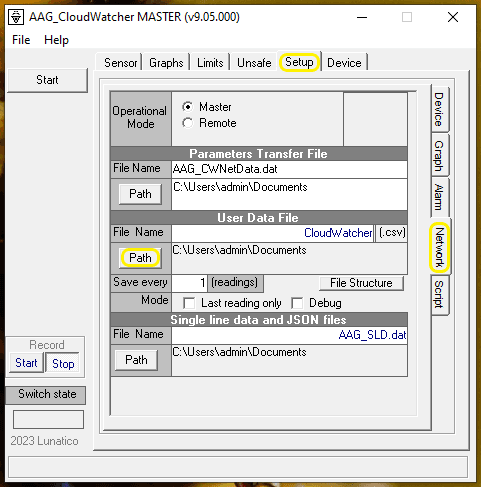Click the Save every readings number field

[x=189, y=283]
